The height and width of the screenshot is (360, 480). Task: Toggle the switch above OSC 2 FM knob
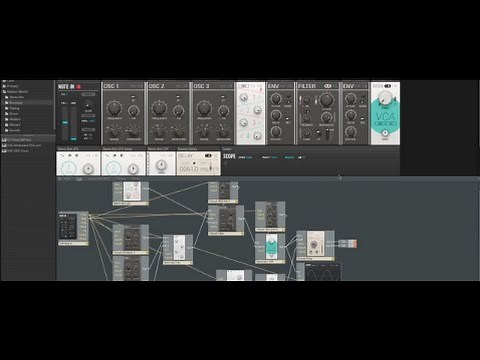[x=178, y=97]
